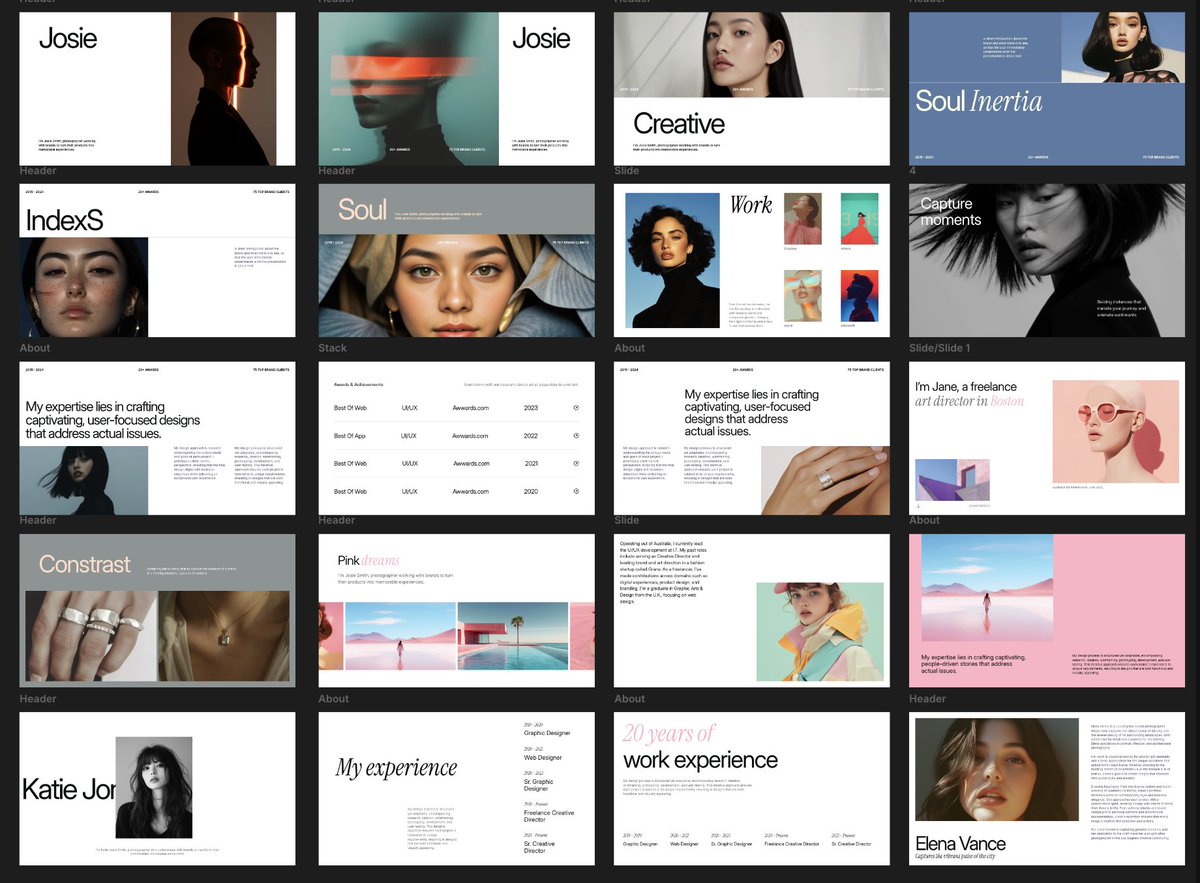This screenshot has width=1200, height=883.
Task: Click the circular arrow icon in the 2020 award row
Action: tap(576, 492)
